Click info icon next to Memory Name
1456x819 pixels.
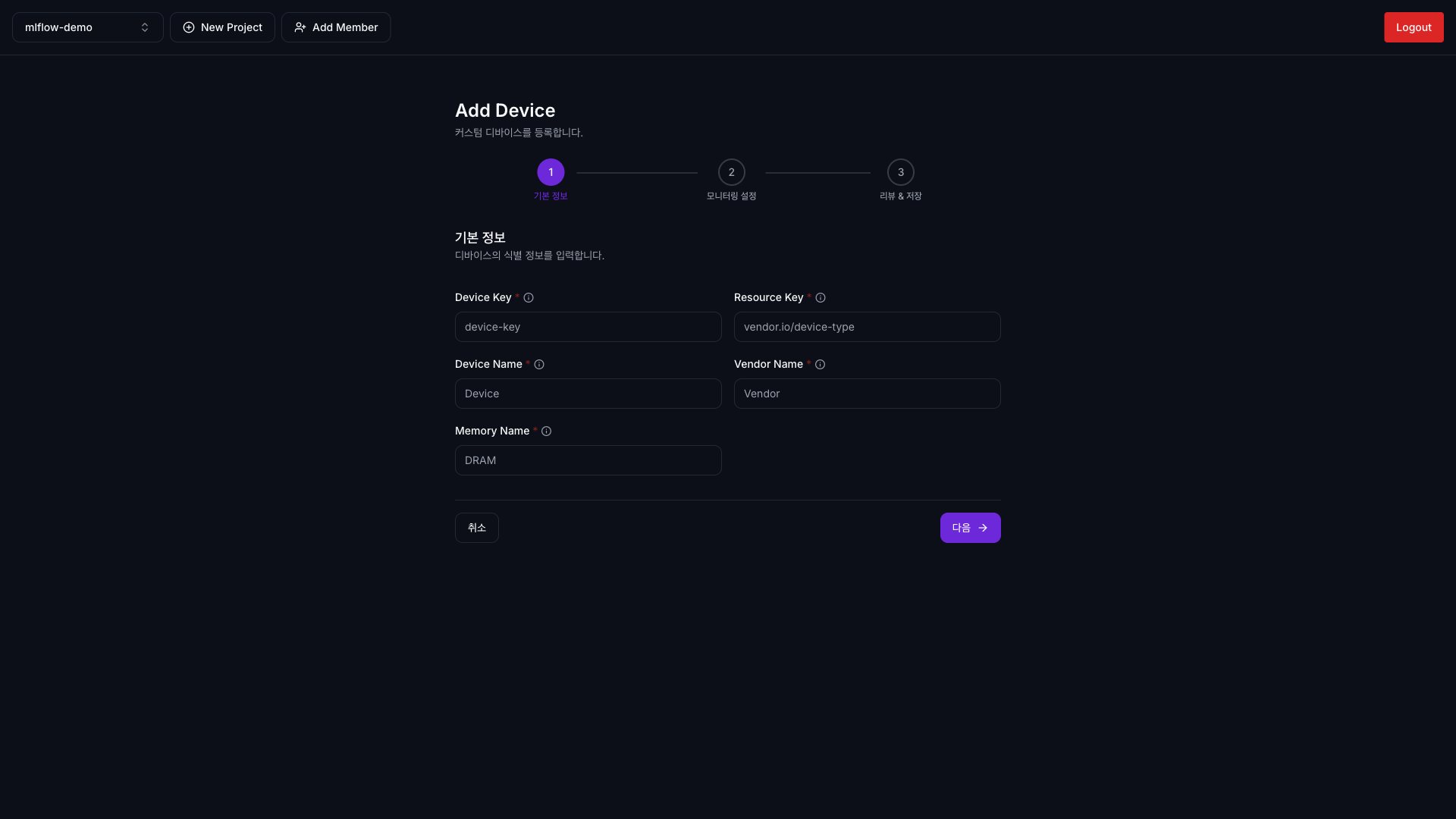point(546,431)
